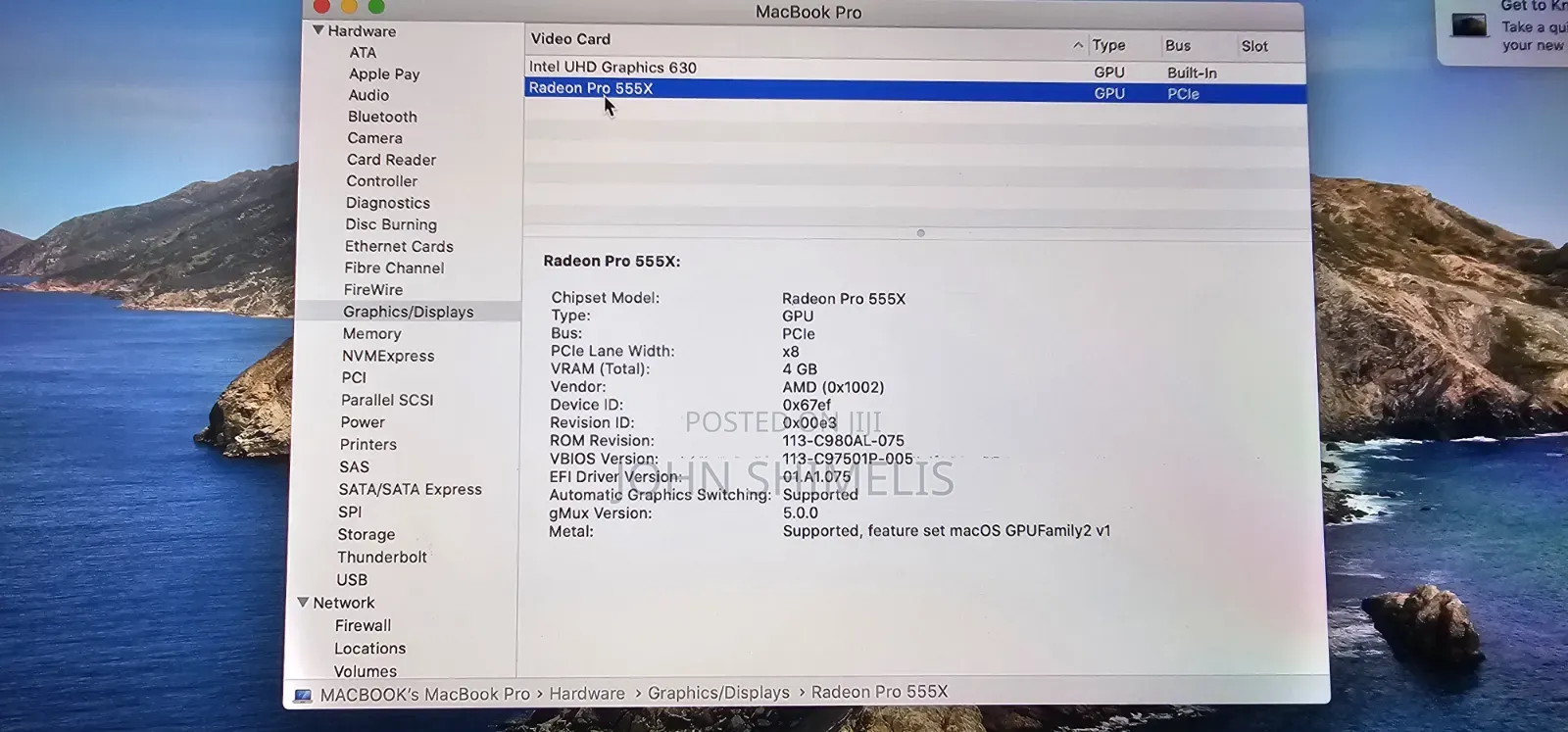
Task: Sort by the Bus column header
Action: [x=1178, y=46]
